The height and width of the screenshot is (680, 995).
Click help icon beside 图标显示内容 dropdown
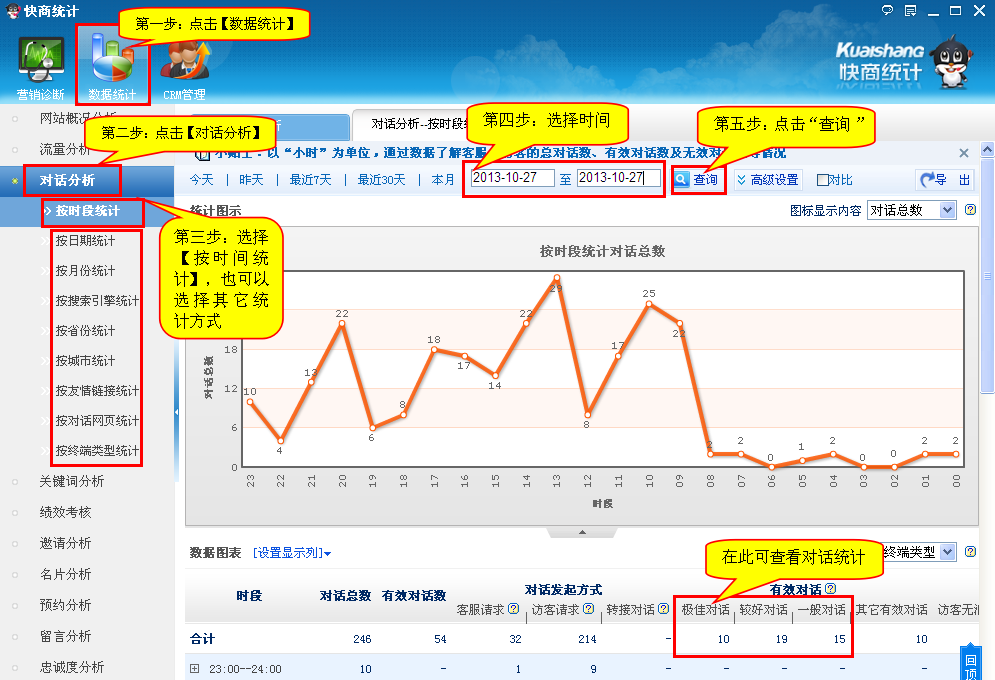click(970, 210)
